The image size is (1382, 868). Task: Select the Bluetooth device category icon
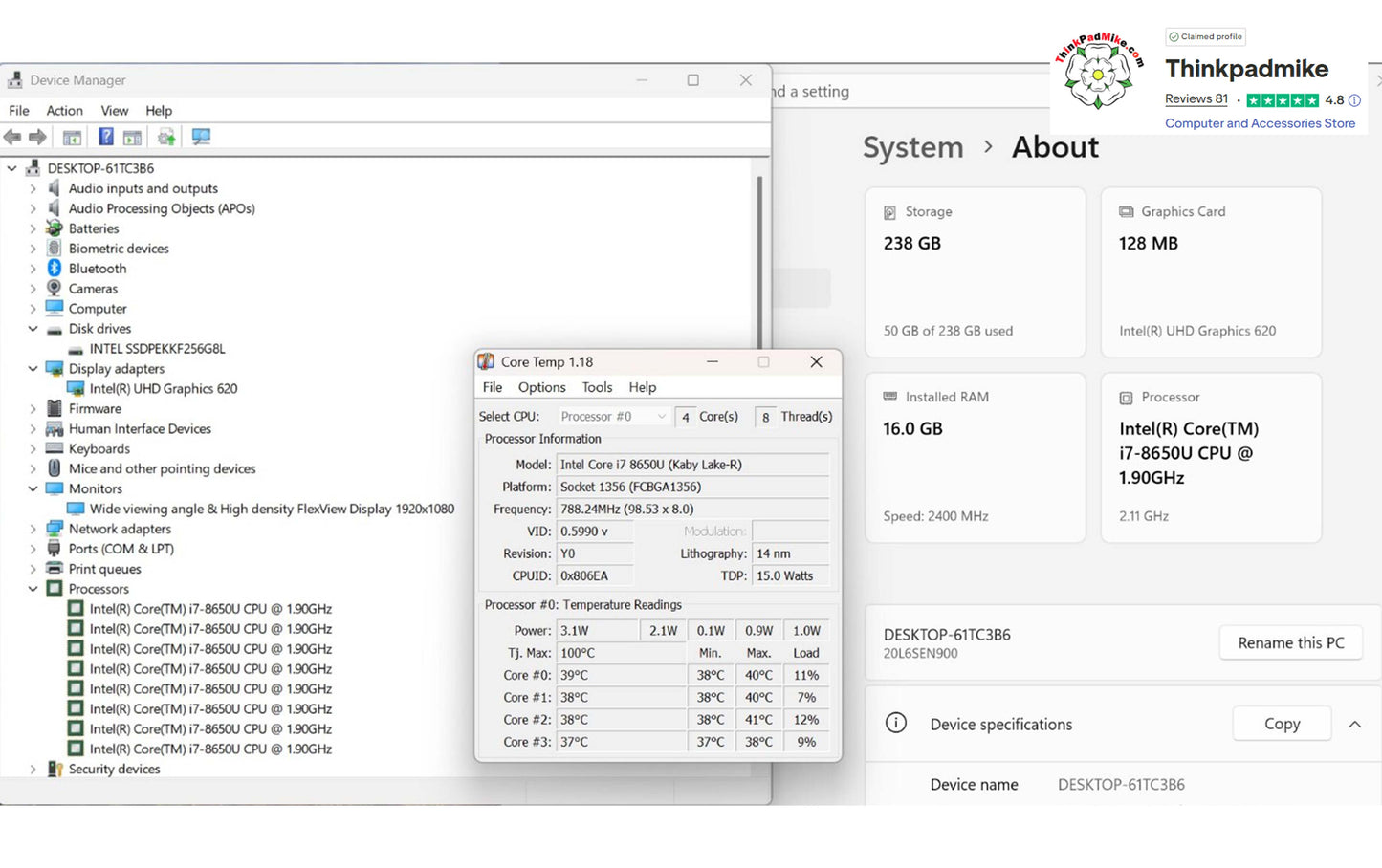(x=55, y=269)
